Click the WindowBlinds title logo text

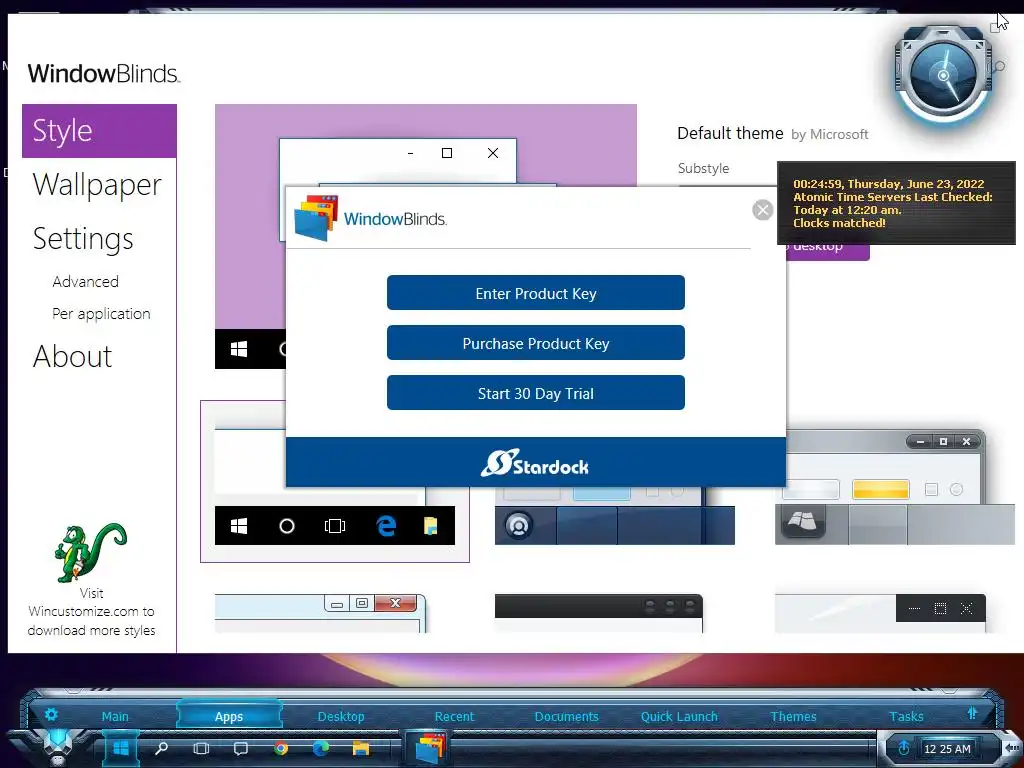[103, 73]
